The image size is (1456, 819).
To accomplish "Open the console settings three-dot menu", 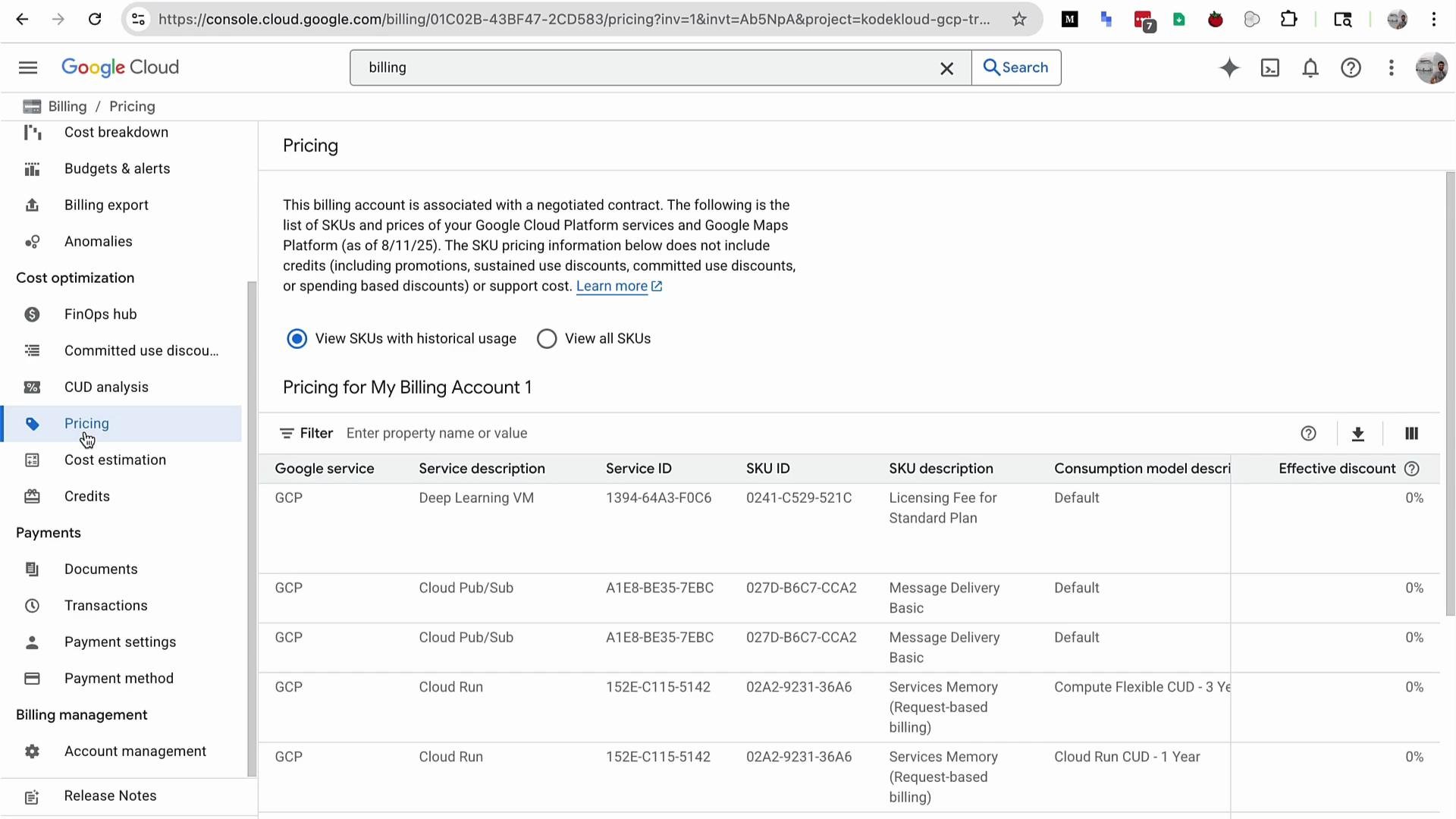I will coord(1391,67).
